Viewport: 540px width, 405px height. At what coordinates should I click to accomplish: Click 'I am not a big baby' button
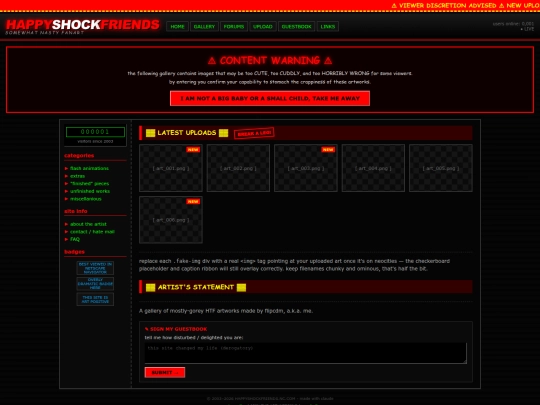270,98
